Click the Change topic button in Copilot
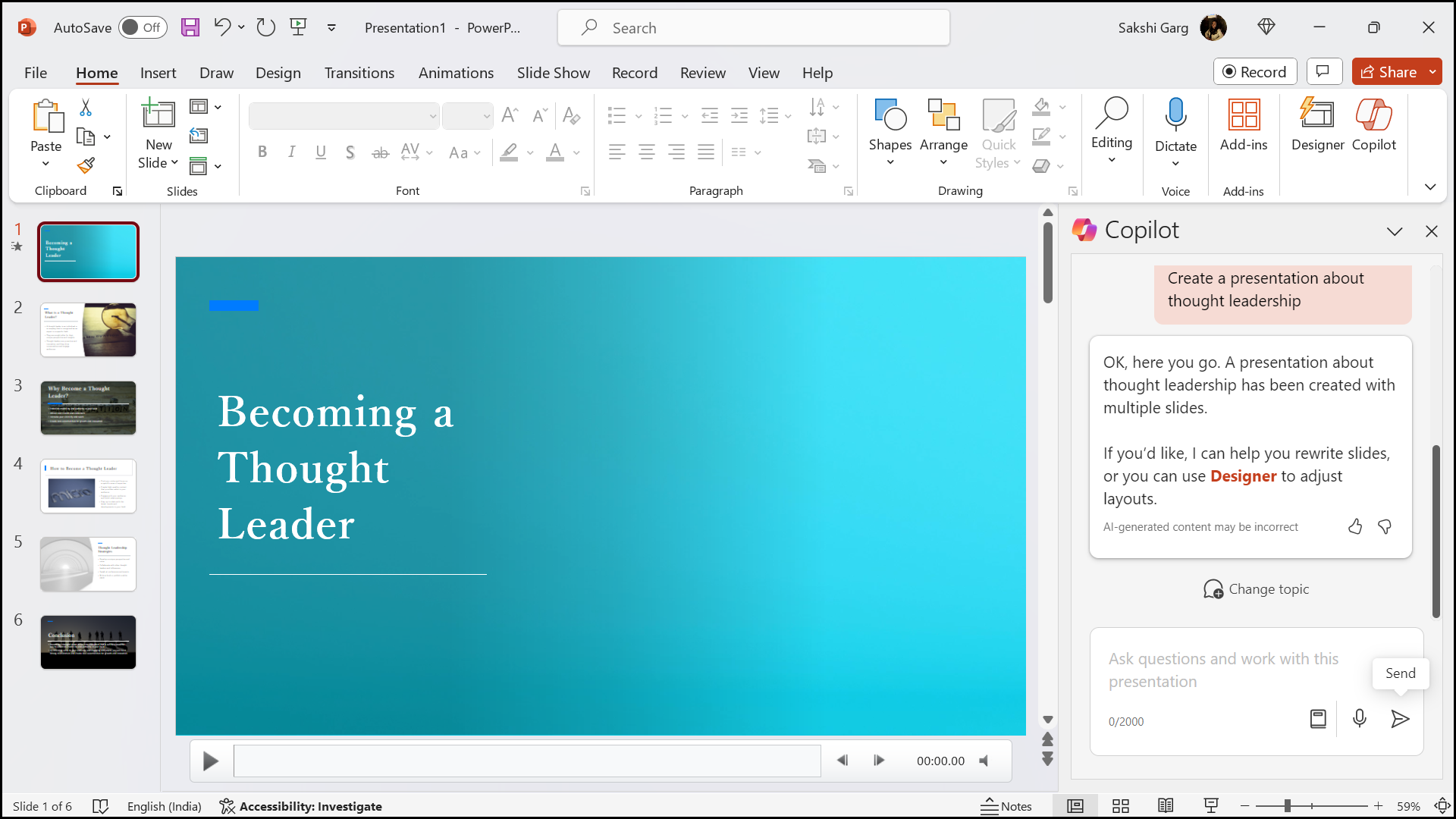This screenshot has height=819, width=1456. click(1257, 589)
